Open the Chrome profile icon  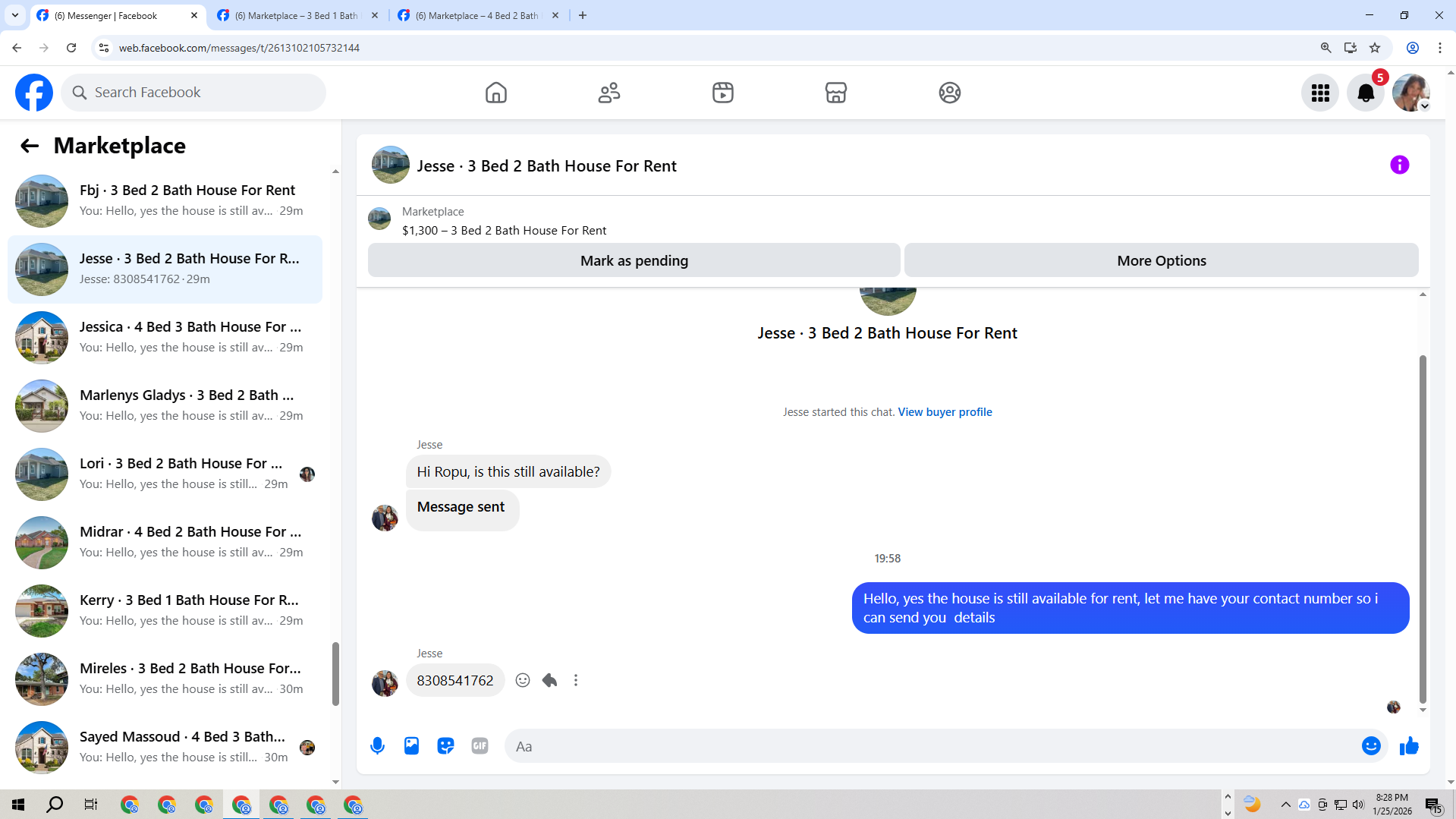coord(1412,48)
